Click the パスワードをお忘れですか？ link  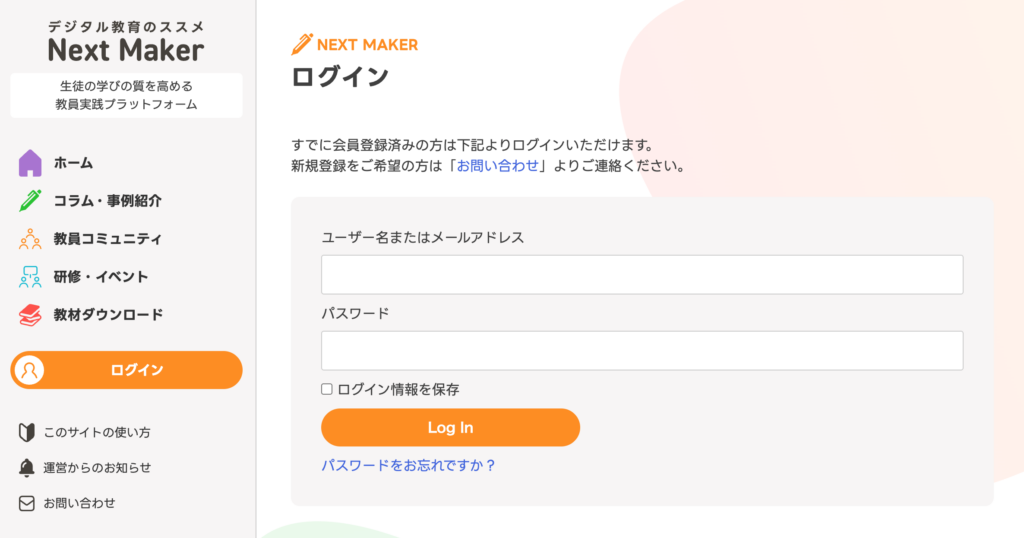tap(408, 465)
